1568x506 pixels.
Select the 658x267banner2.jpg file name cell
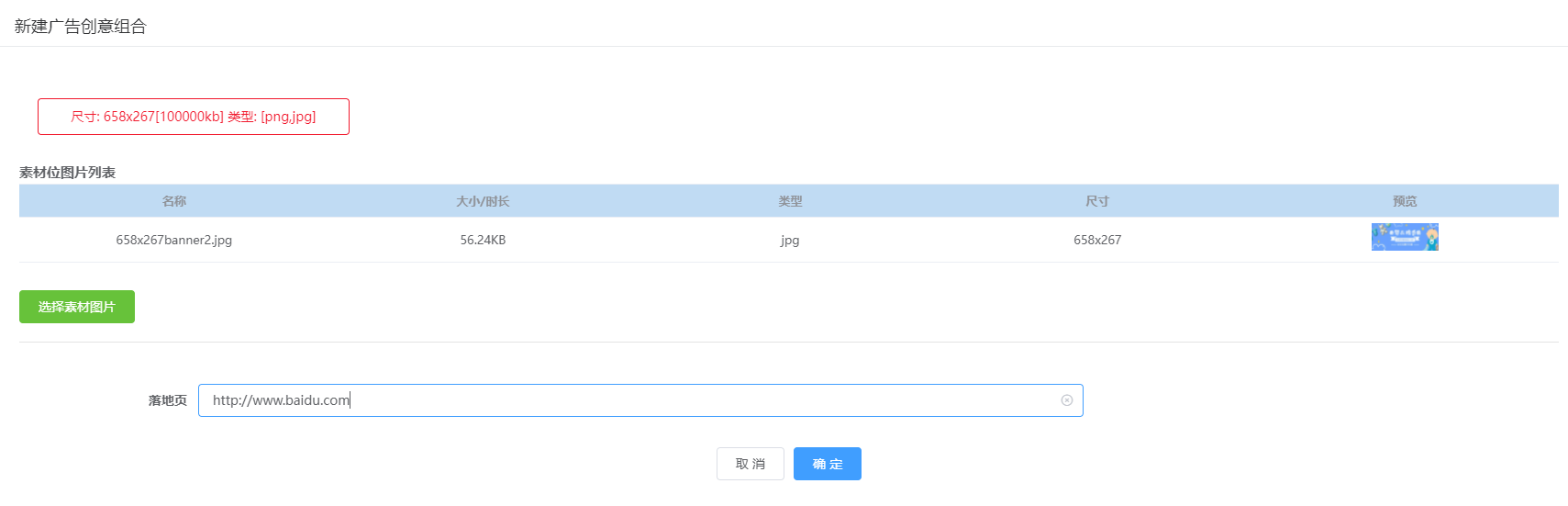point(174,240)
